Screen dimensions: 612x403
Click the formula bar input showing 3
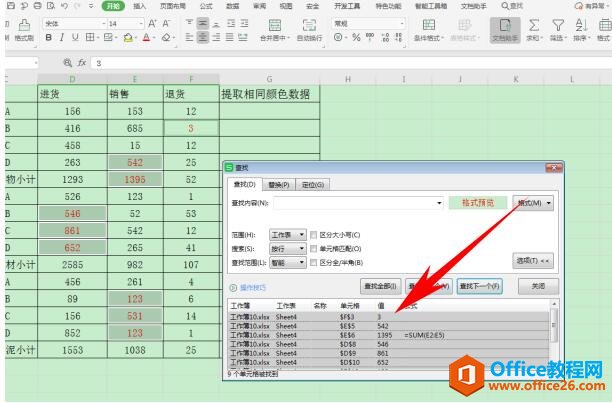tap(350, 63)
